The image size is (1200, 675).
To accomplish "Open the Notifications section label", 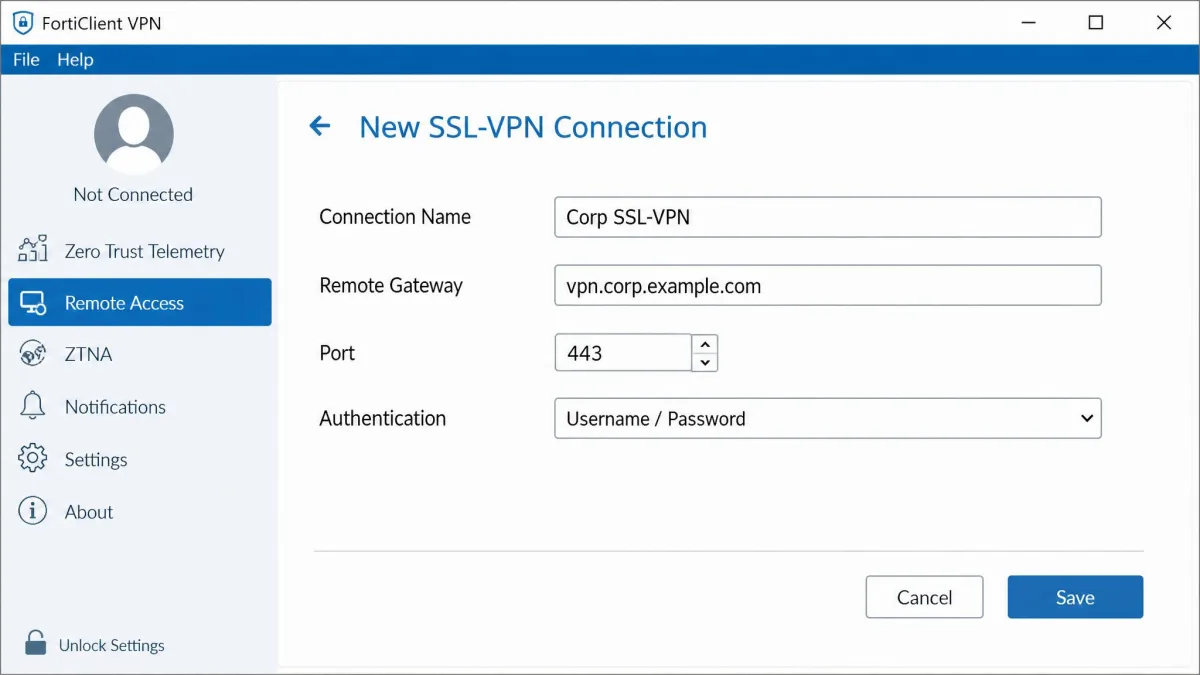I will point(115,407).
